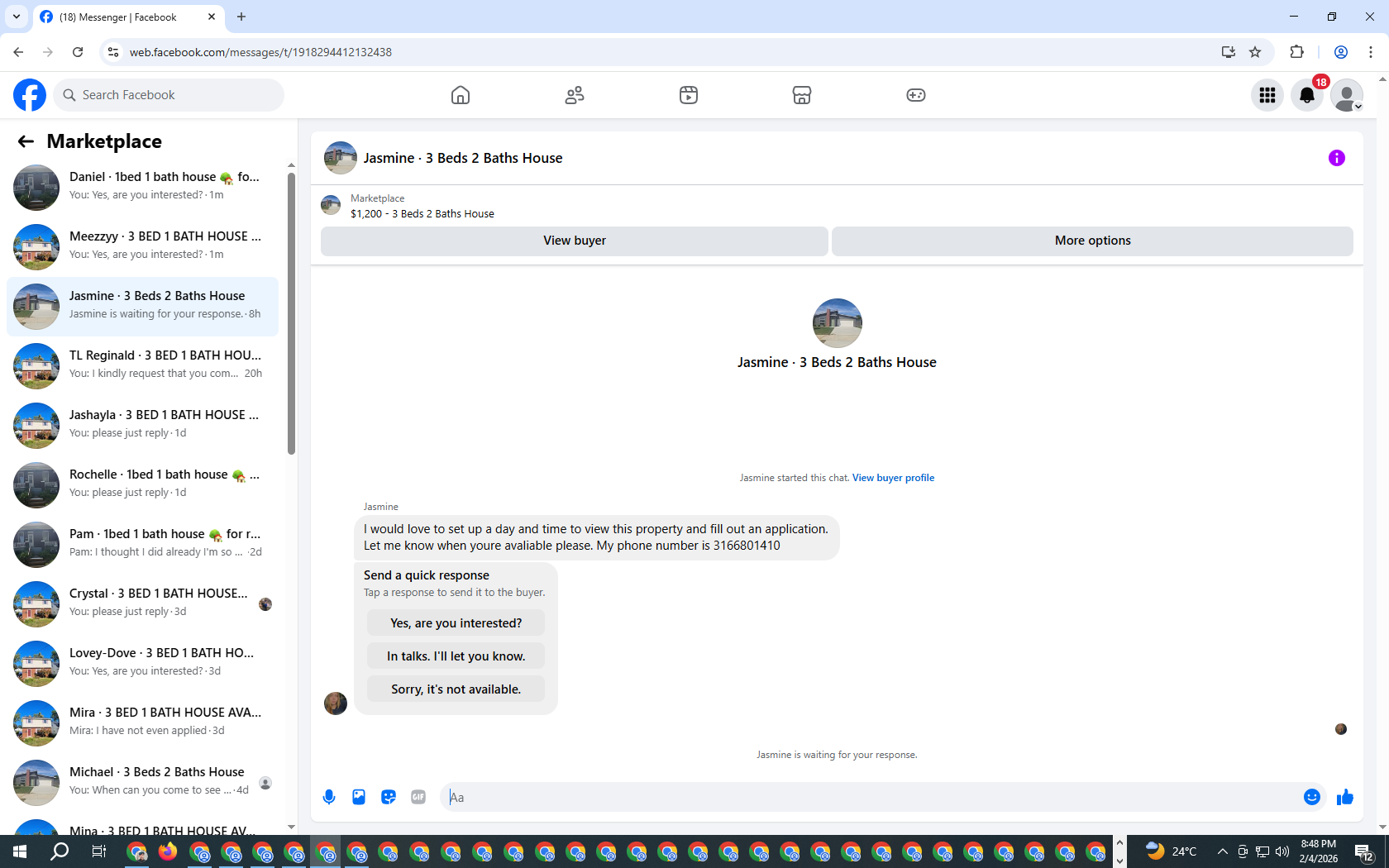Open the Chrome profile icon
This screenshot has height=868, width=1389.
(x=1341, y=52)
